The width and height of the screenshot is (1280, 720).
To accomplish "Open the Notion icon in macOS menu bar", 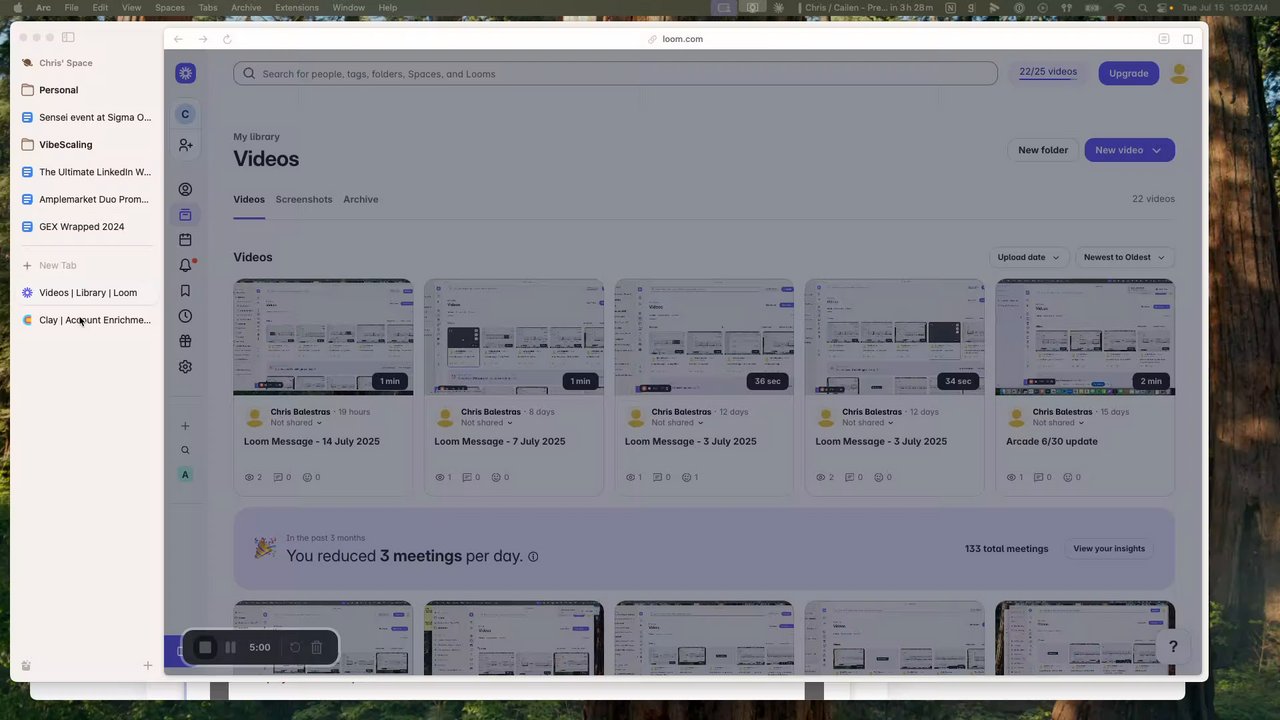I will [950, 8].
